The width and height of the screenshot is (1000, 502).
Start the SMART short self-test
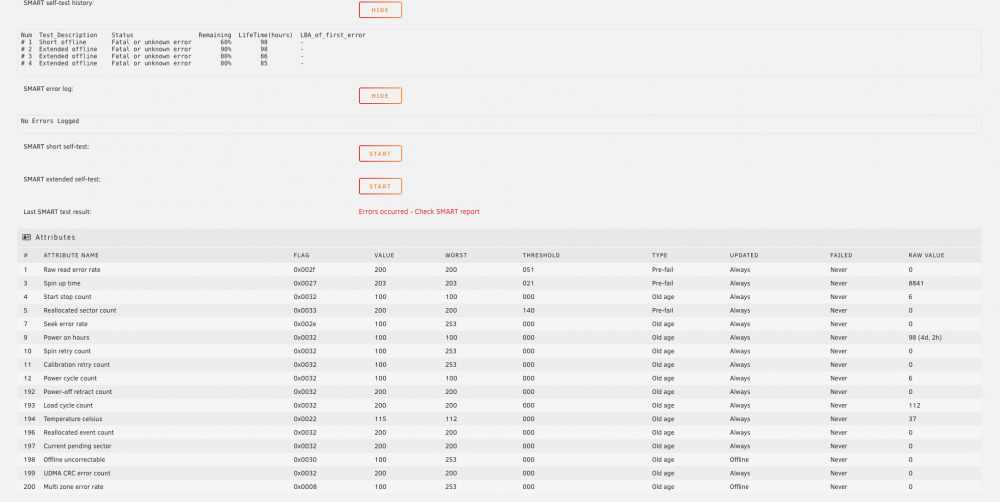tap(380, 154)
